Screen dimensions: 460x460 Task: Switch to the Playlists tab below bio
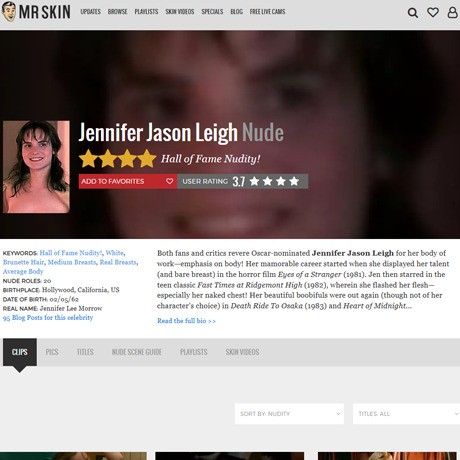tap(193, 352)
